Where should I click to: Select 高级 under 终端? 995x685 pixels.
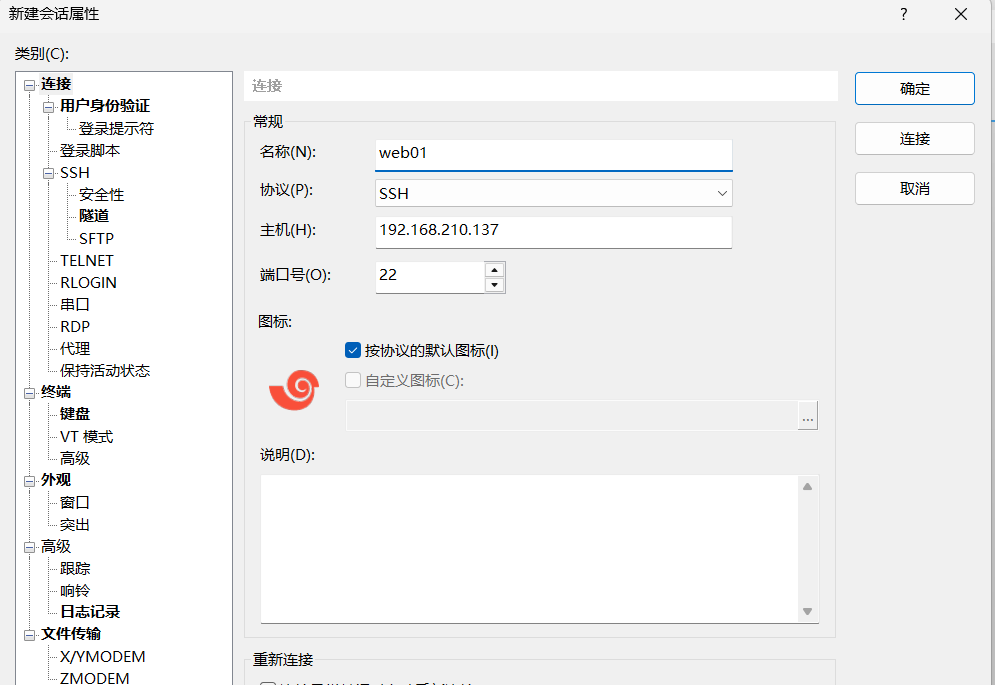click(x=75, y=458)
